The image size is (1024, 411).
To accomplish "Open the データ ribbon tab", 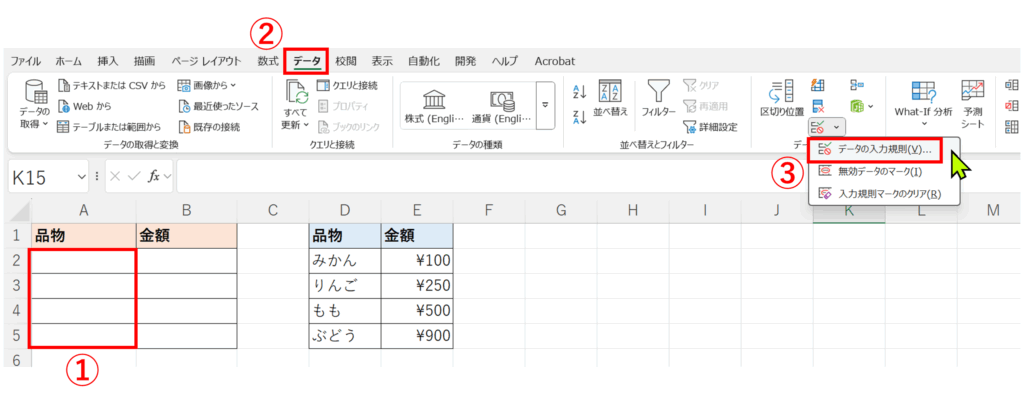I will click(307, 61).
